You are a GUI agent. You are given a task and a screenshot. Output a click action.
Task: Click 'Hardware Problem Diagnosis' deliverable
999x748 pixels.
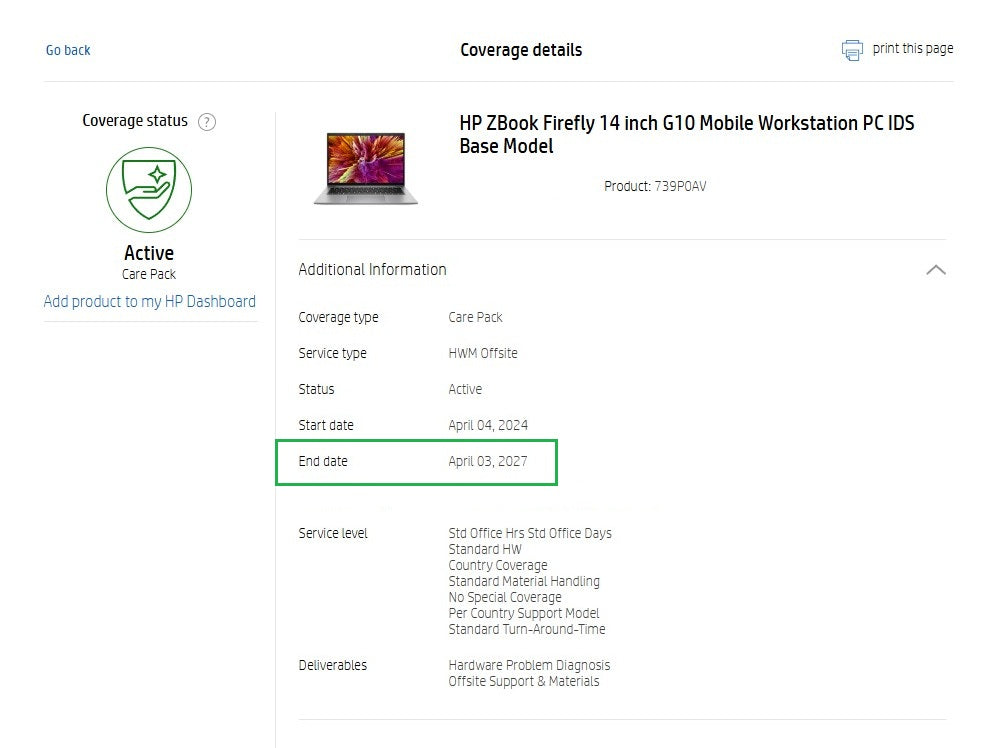(529, 665)
